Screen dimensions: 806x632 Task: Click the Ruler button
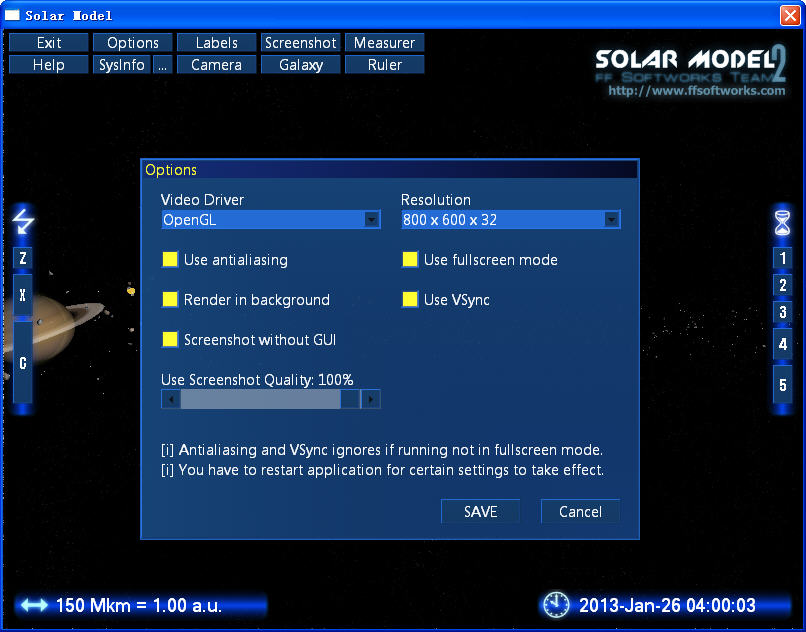pyautogui.click(x=384, y=65)
